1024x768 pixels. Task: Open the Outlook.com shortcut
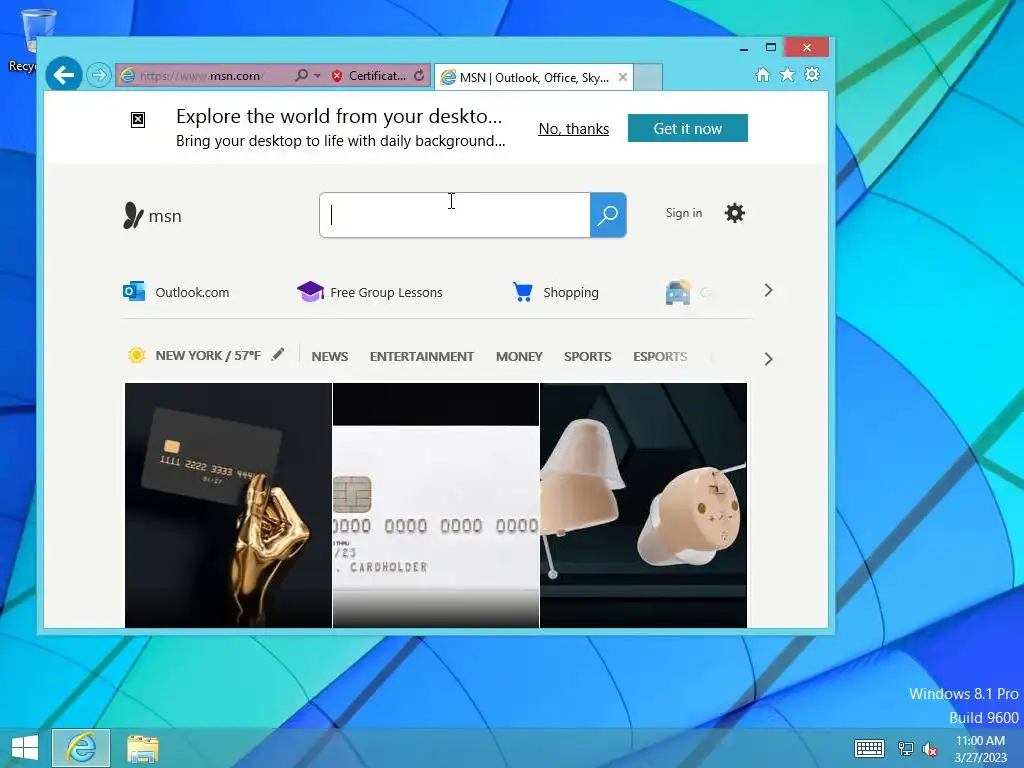click(x=176, y=292)
